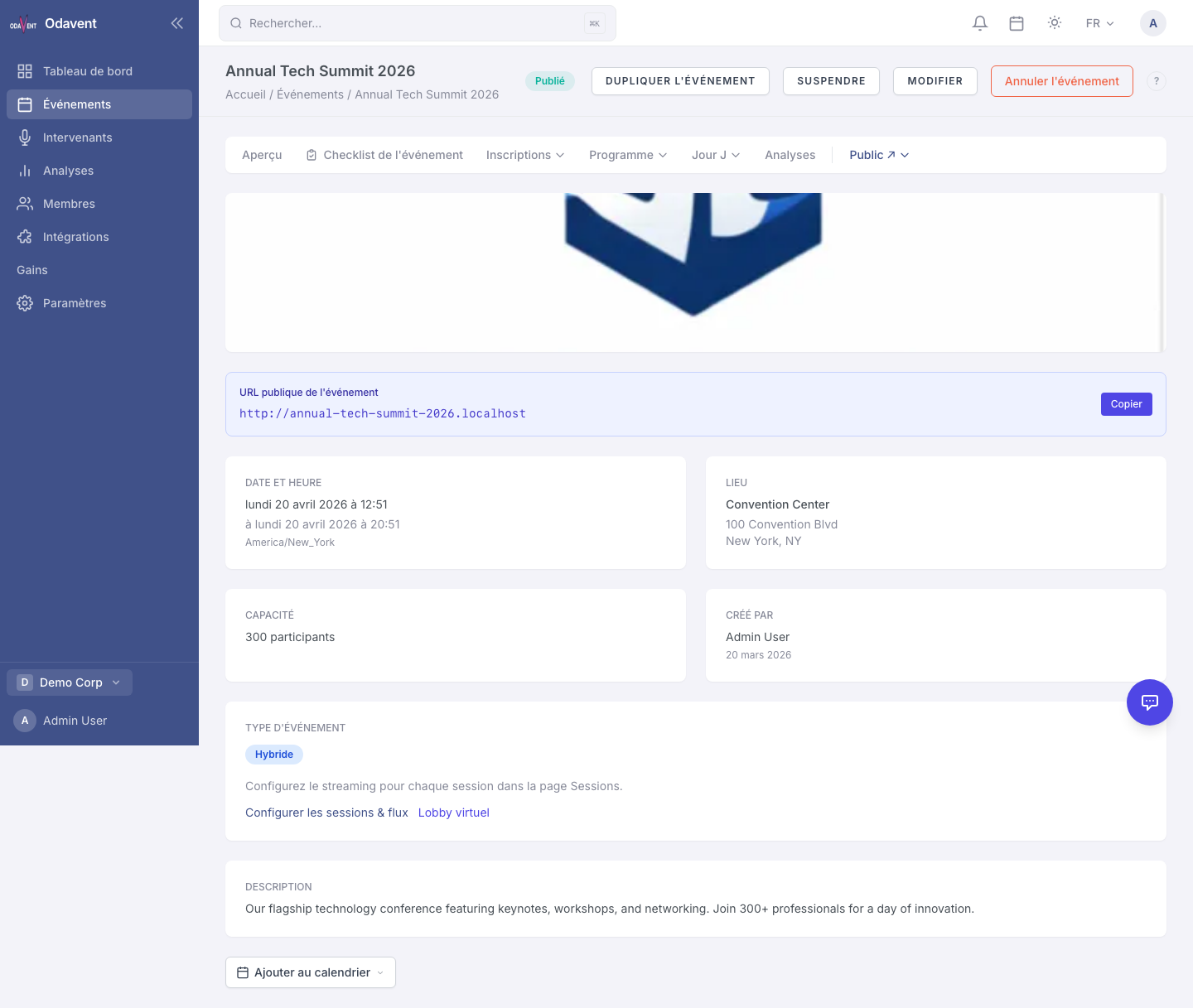Open the Demo Corp organization switcher
Viewport: 1193px width, 1008px height.
pyautogui.click(x=70, y=682)
